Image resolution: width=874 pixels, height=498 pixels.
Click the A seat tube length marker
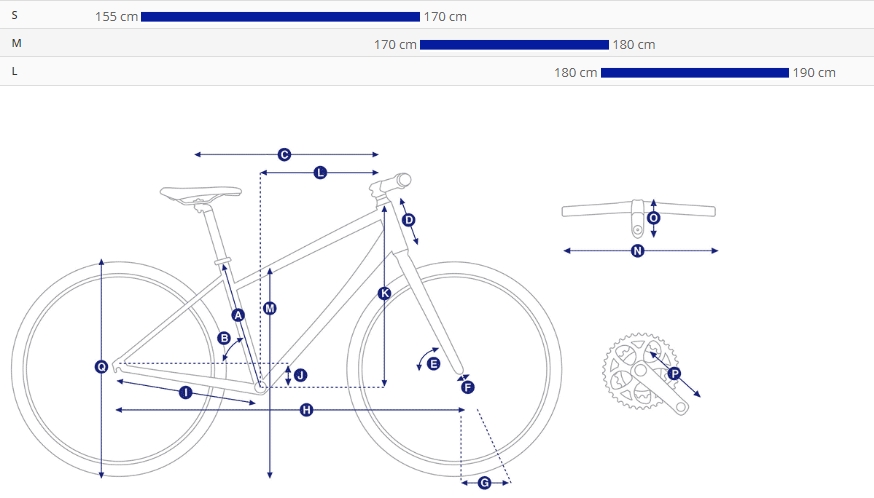pos(238,315)
